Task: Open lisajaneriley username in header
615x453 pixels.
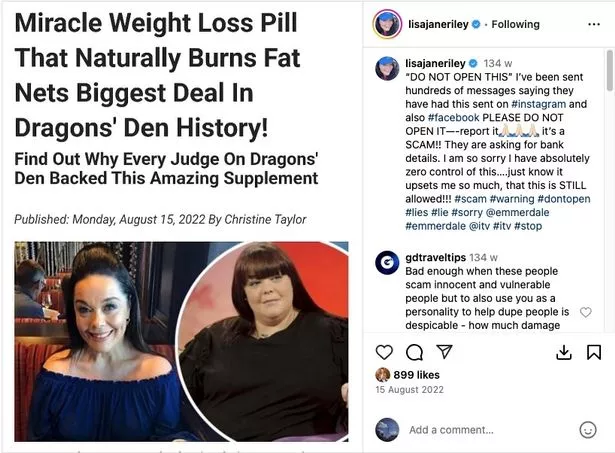Action: click(438, 24)
